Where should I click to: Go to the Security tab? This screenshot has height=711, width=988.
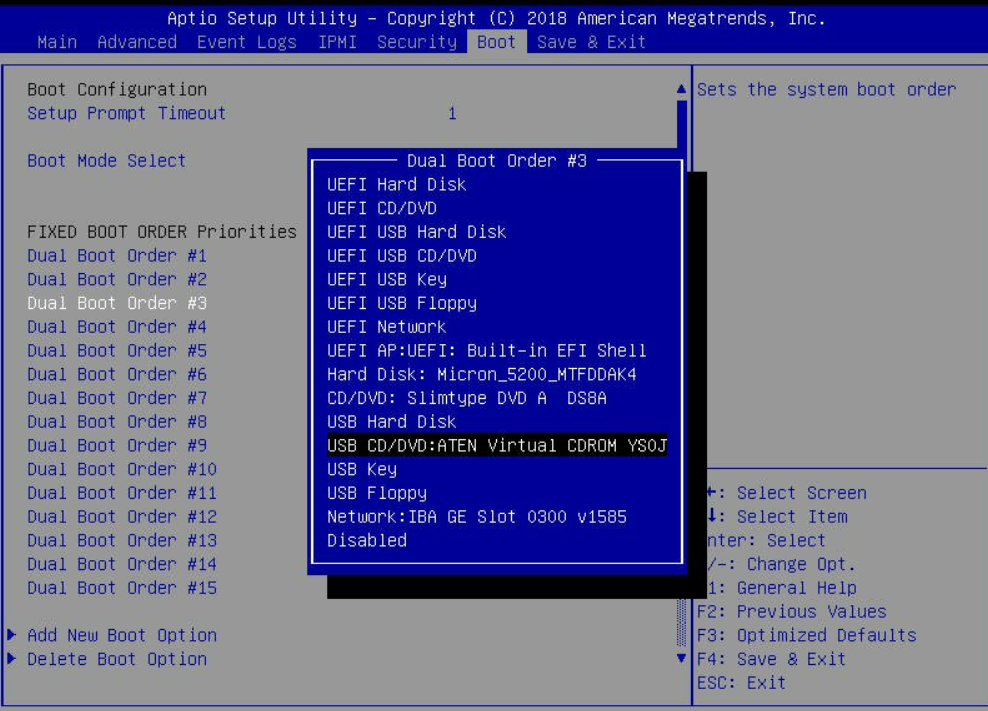(416, 42)
